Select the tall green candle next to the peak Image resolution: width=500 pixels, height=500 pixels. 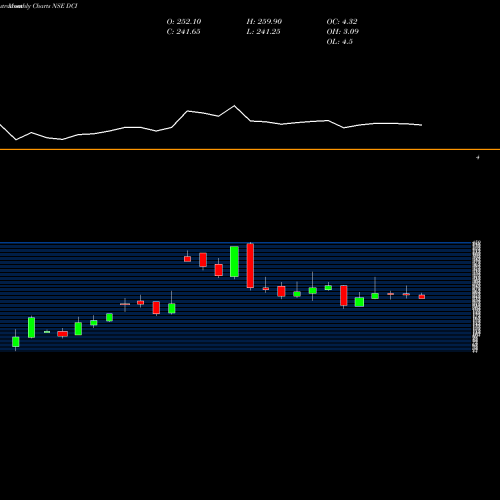(x=234, y=262)
